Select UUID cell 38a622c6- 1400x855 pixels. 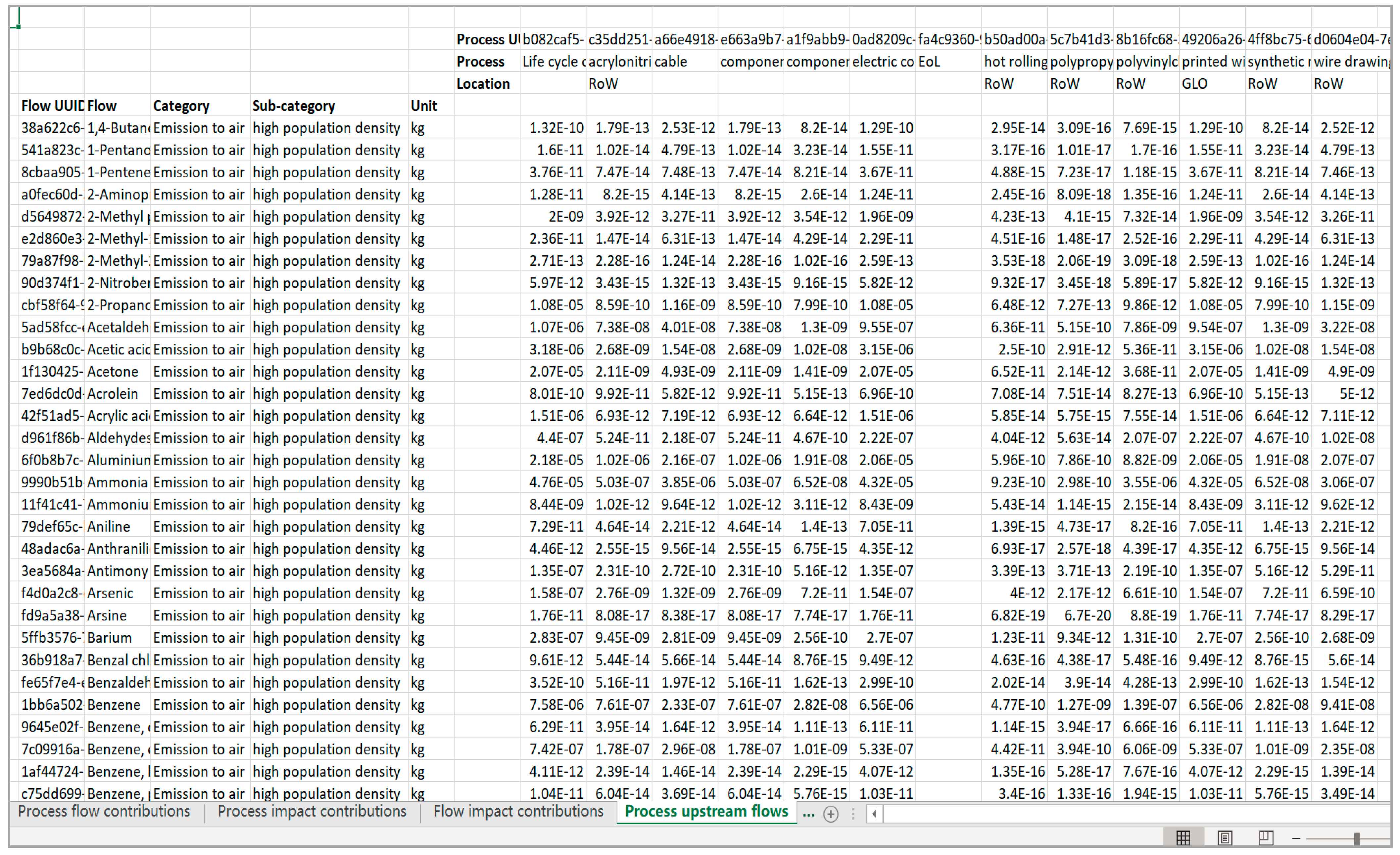(x=52, y=128)
